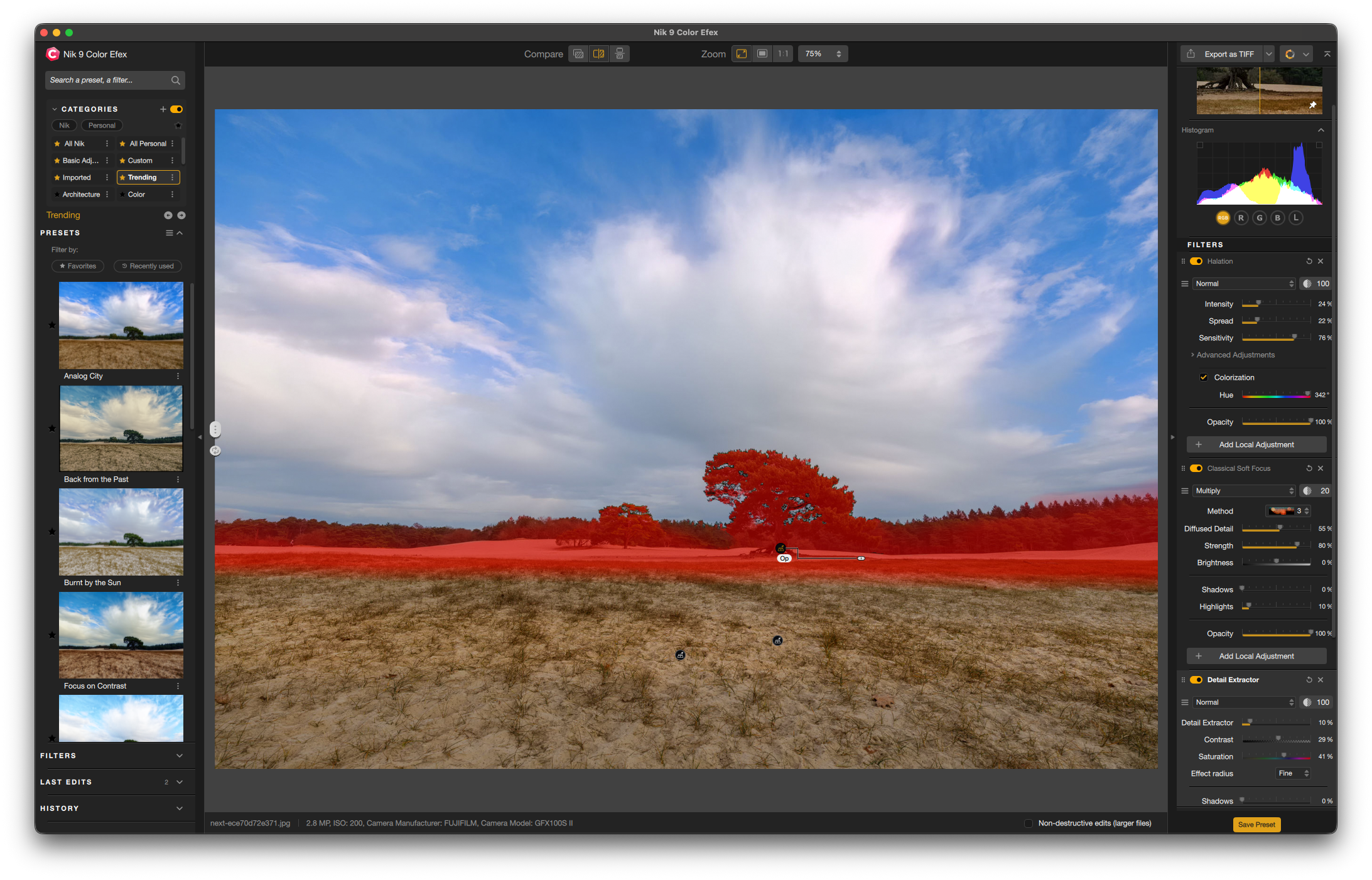
Task: Click the 1:1 zoom icon
Action: [783, 54]
